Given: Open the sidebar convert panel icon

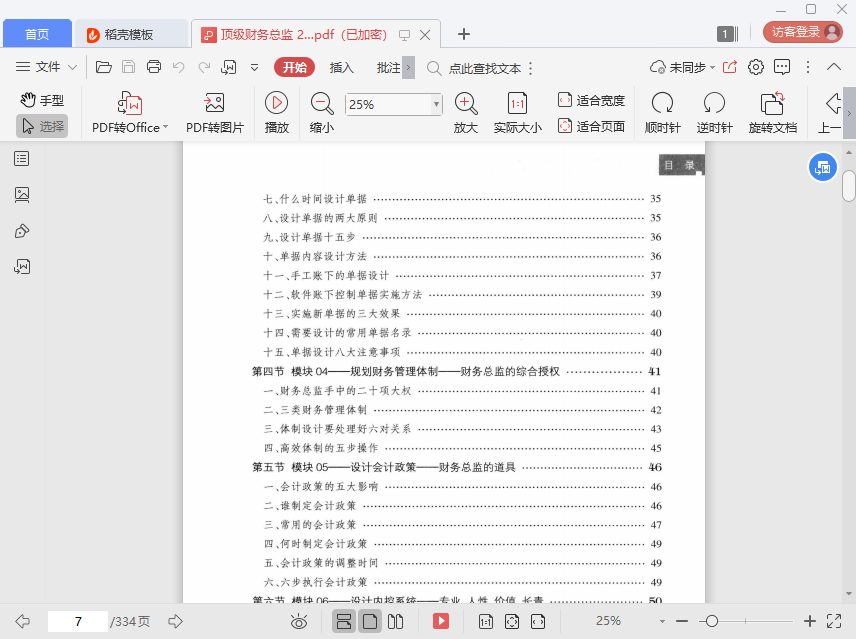Looking at the screenshot, I should coord(22,267).
